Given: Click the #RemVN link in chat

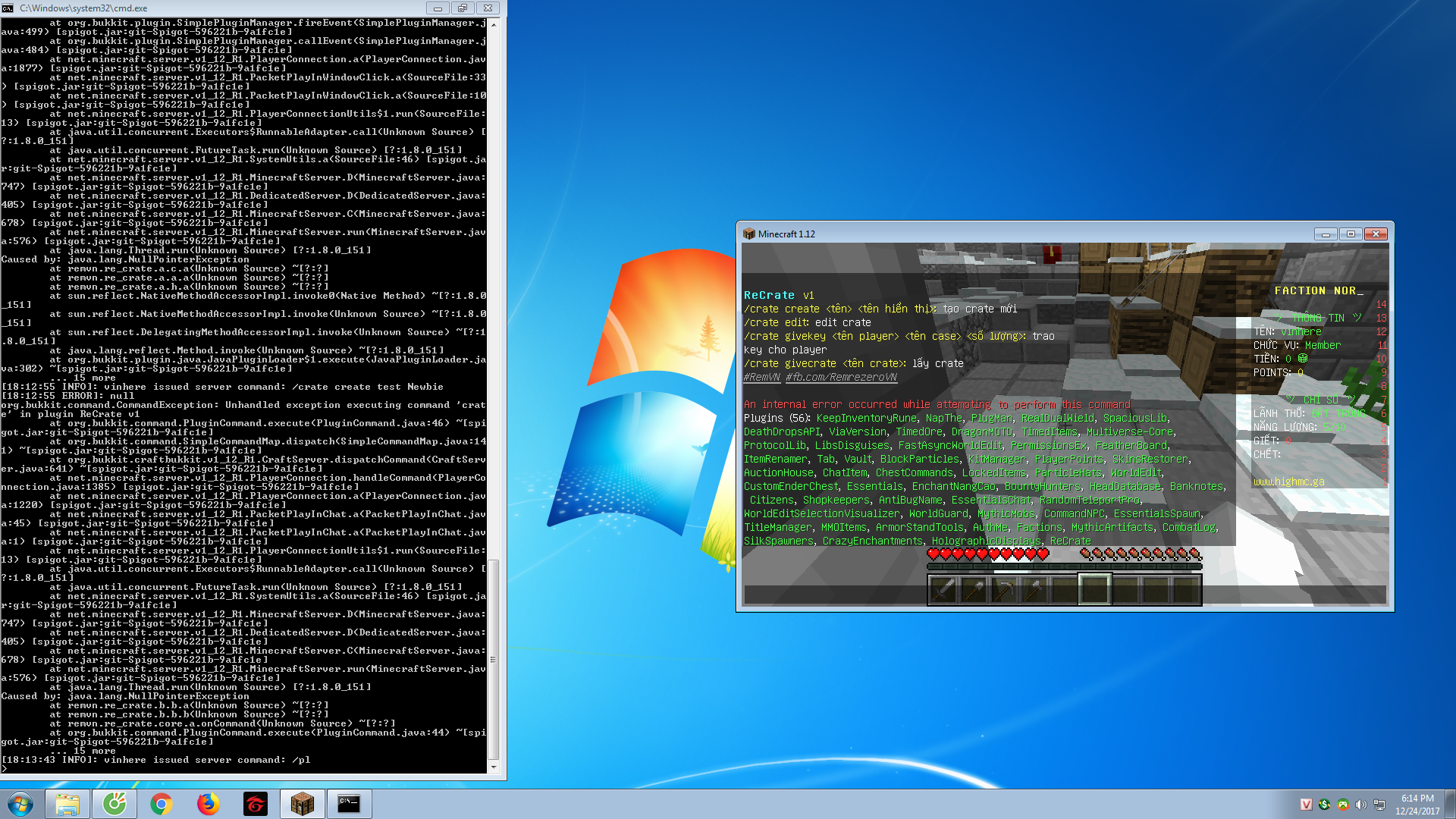Looking at the screenshot, I should pyautogui.click(x=761, y=377).
